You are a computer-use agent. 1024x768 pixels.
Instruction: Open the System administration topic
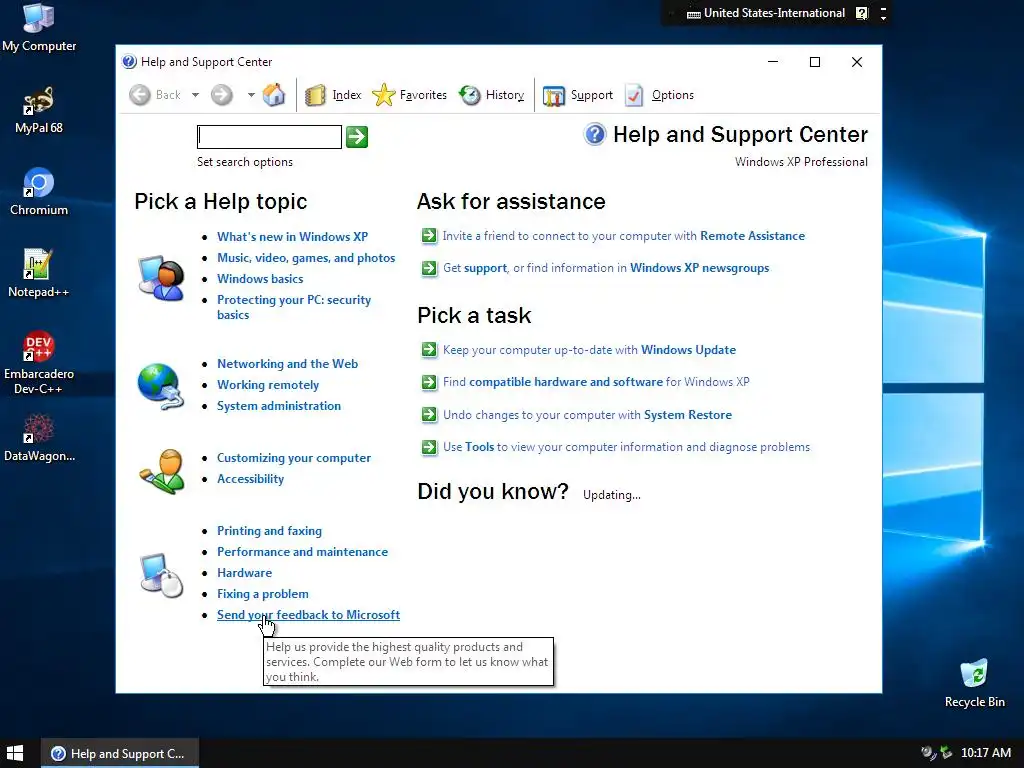pyautogui.click(x=279, y=406)
